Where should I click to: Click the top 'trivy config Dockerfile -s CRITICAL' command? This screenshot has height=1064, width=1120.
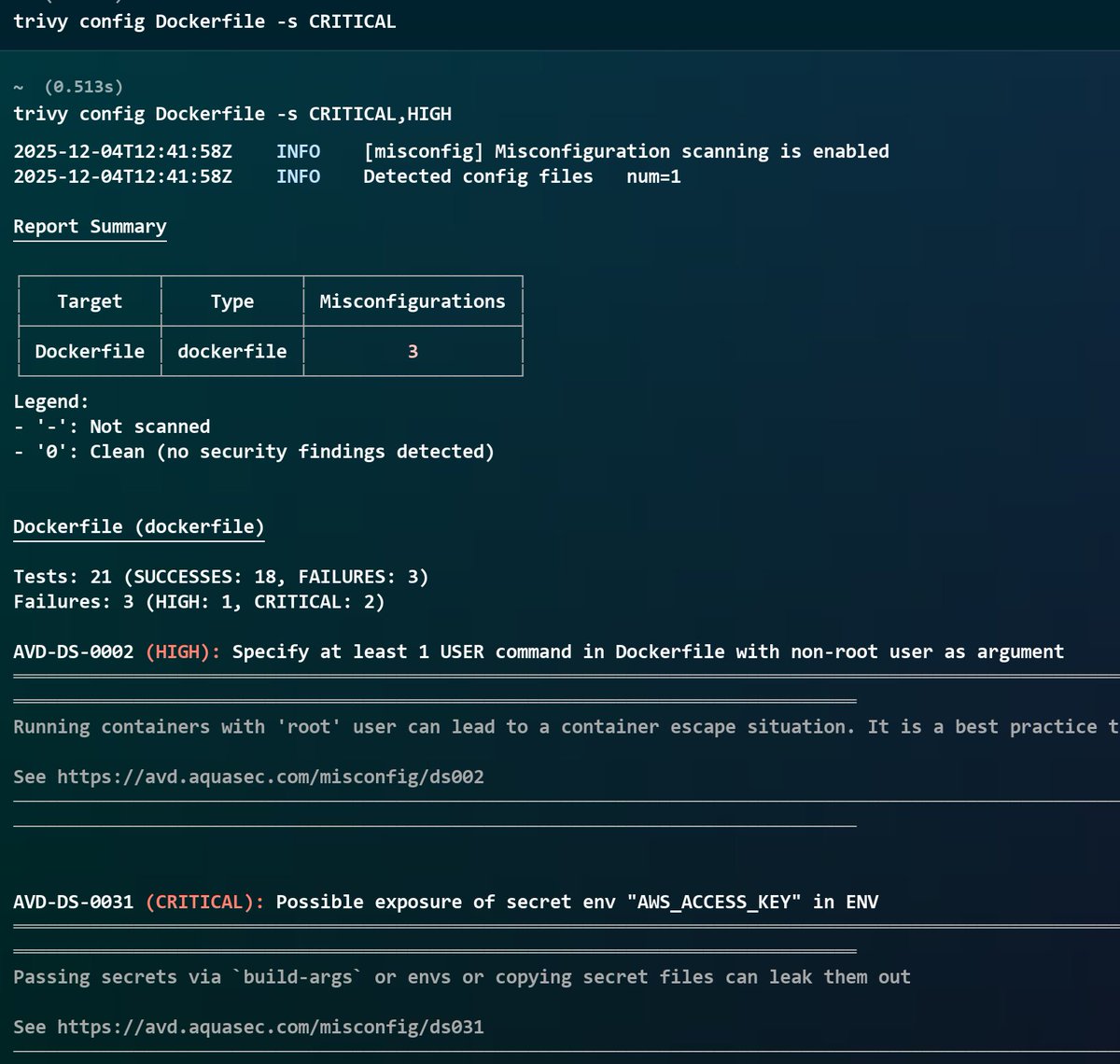[x=204, y=21]
